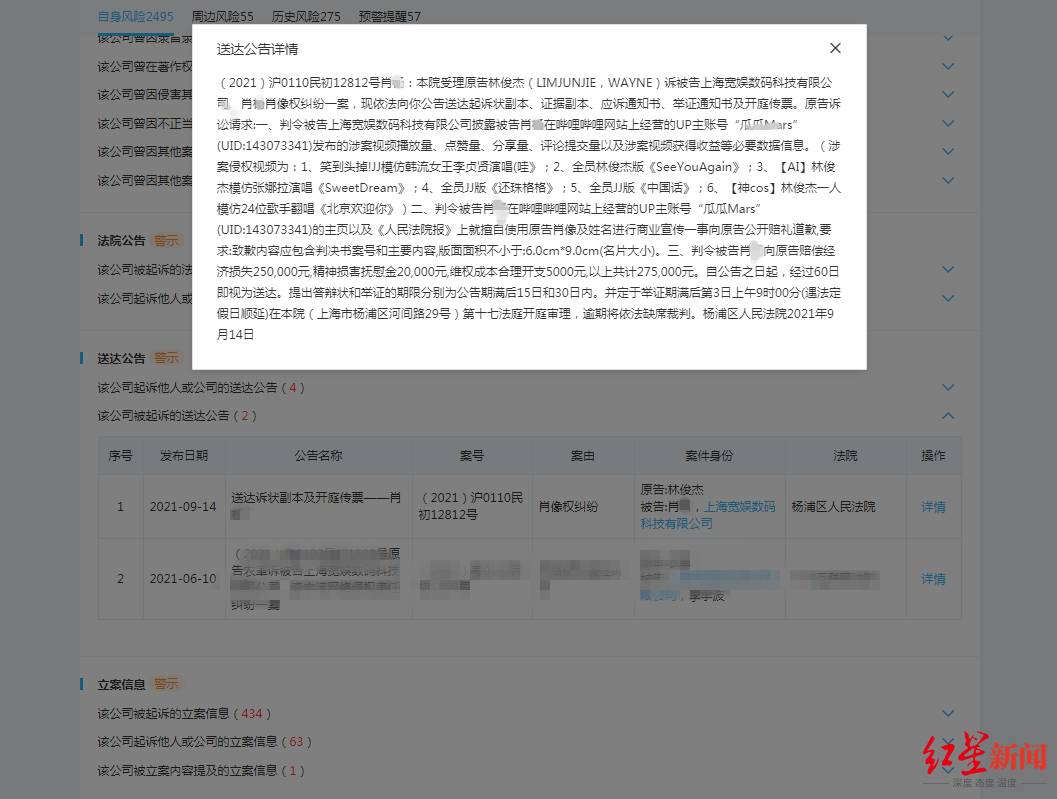Viewport: 1057px width, 799px height.
Task: Collapse the 该公司被起诉的送达公告 list
Action: click(947, 415)
